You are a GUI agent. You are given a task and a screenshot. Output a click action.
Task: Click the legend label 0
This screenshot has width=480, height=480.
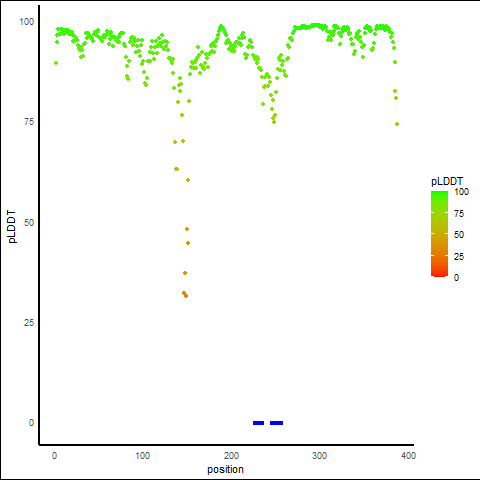(456, 277)
